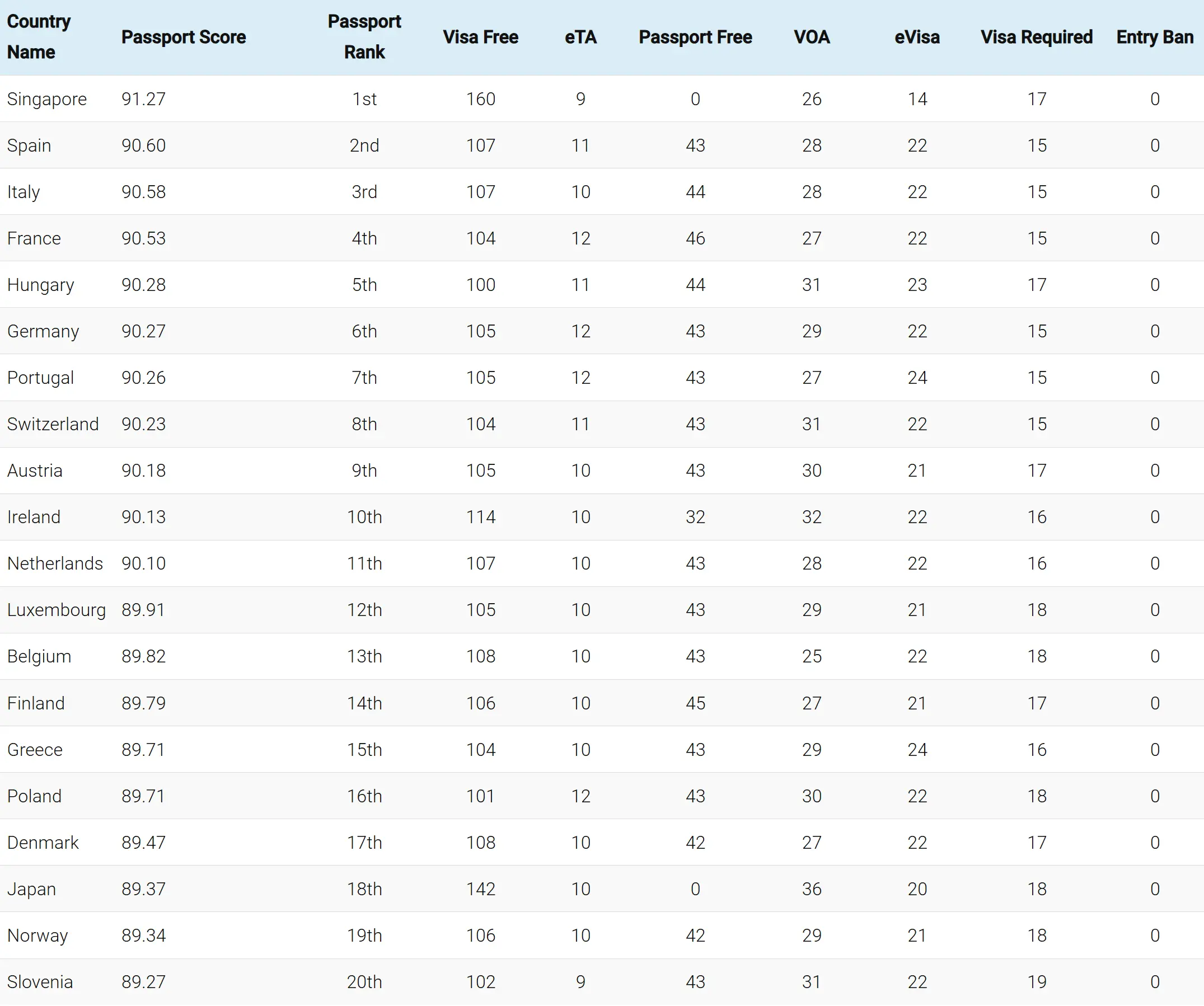The width and height of the screenshot is (1204, 1006).
Task: Click Hungary's passport score 90.28
Action: 143,285
